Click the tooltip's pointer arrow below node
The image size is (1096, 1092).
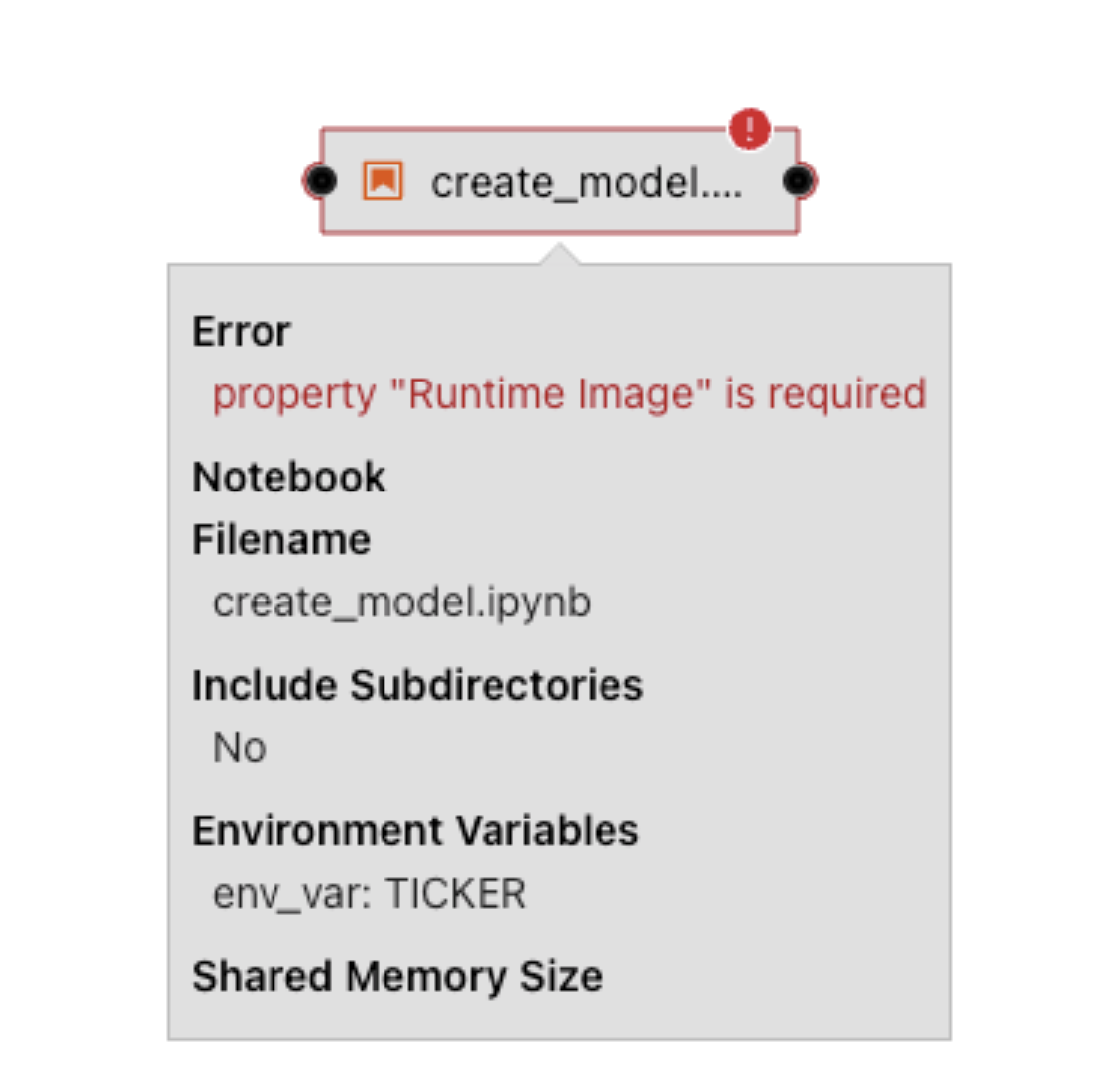tap(559, 254)
